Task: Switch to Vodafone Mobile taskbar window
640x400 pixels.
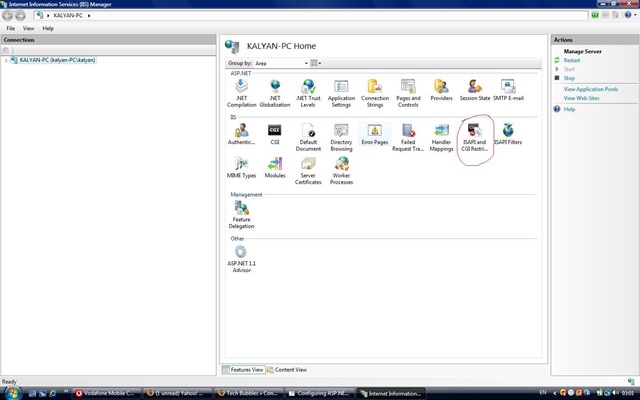Action: pos(107,393)
